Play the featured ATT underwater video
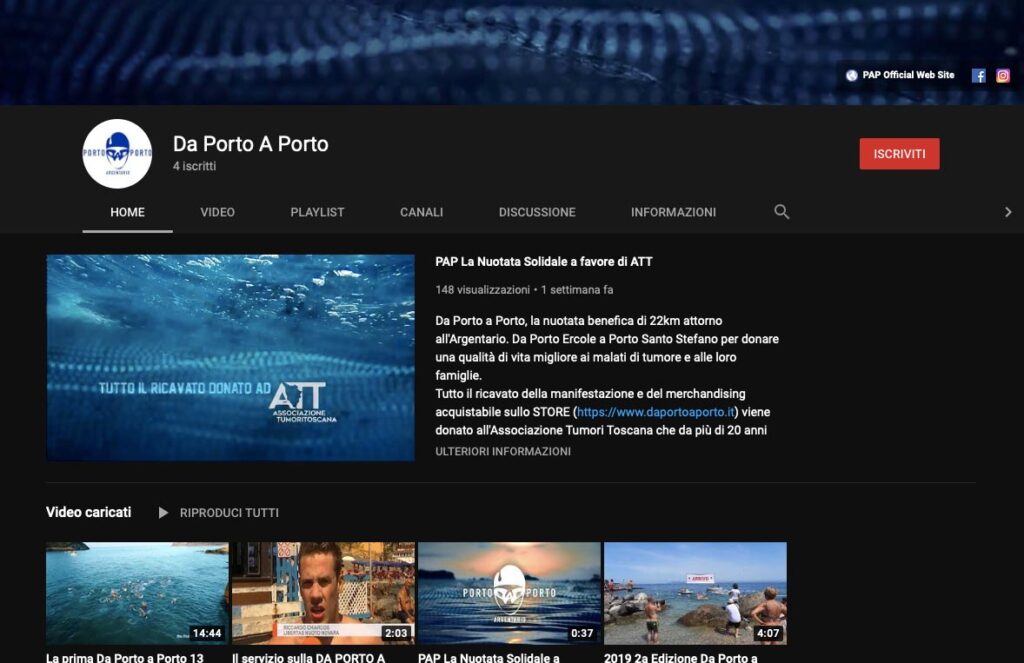1024x663 pixels. pyautogui.click(x=231, y=357)
